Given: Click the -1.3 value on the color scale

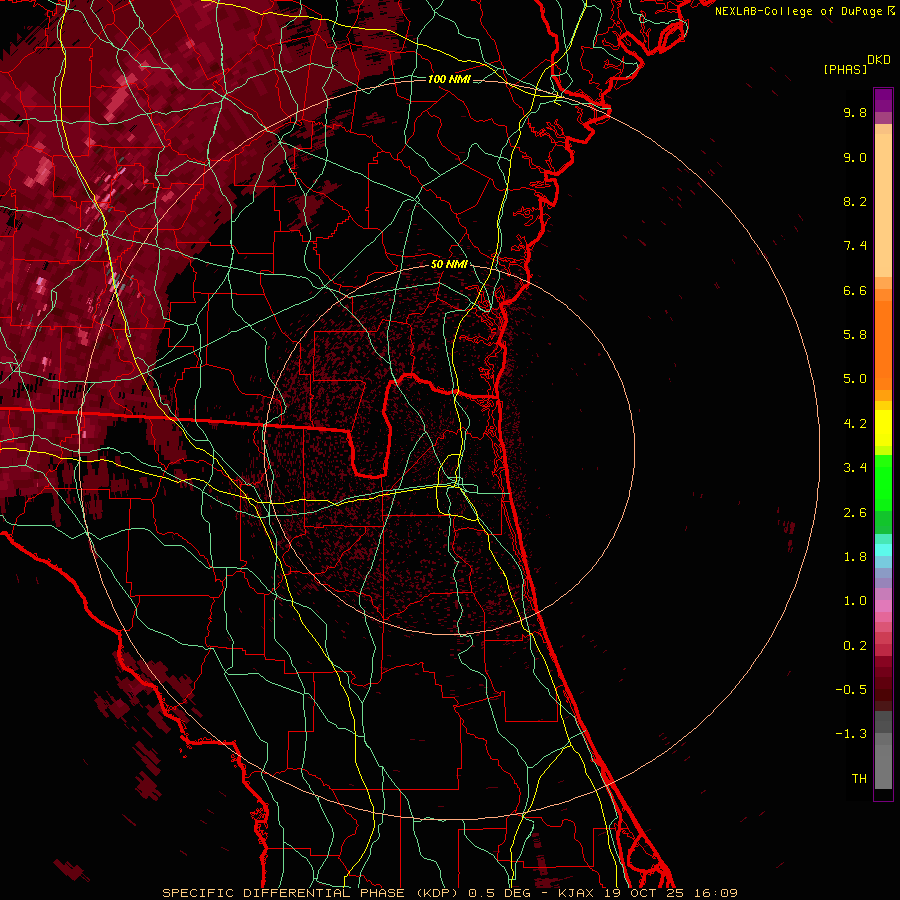Looking at the screenshot, I should 851,734.
